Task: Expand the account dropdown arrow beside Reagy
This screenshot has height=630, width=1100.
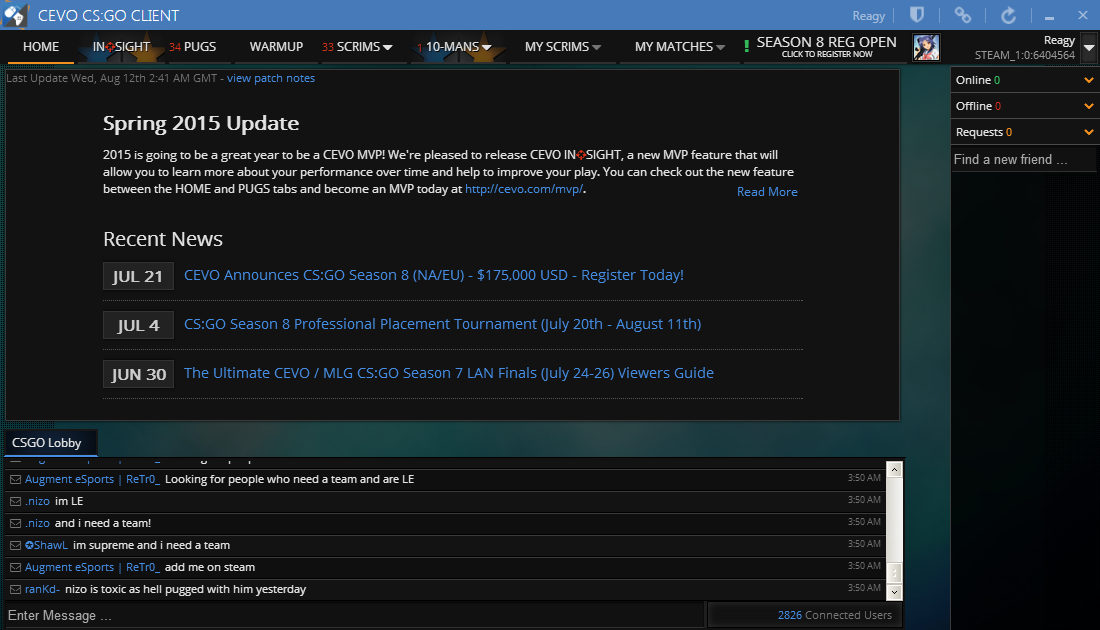Action: pos(1089,48)
